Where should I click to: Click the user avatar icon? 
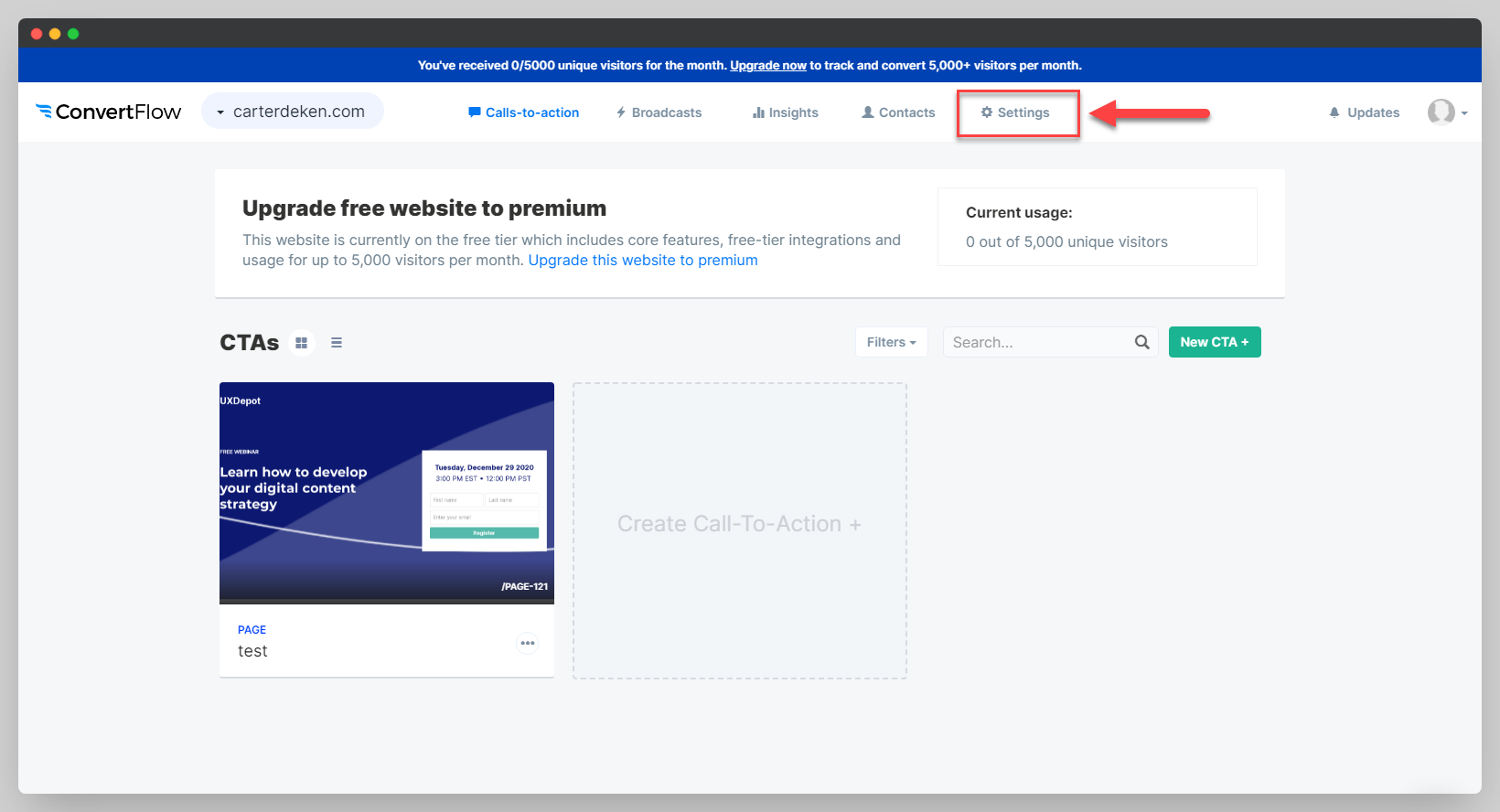pos(1441,112)
